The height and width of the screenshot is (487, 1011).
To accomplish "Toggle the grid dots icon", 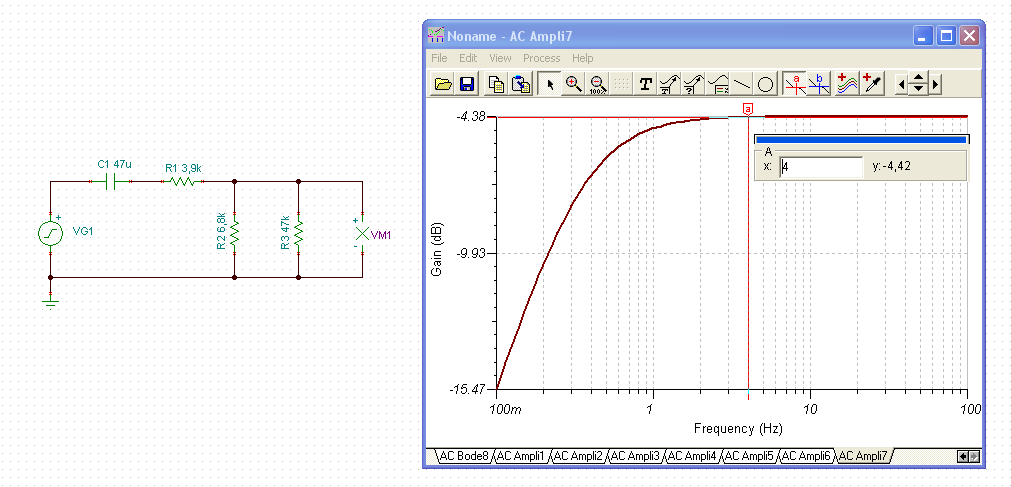I will tap(621, 84).
